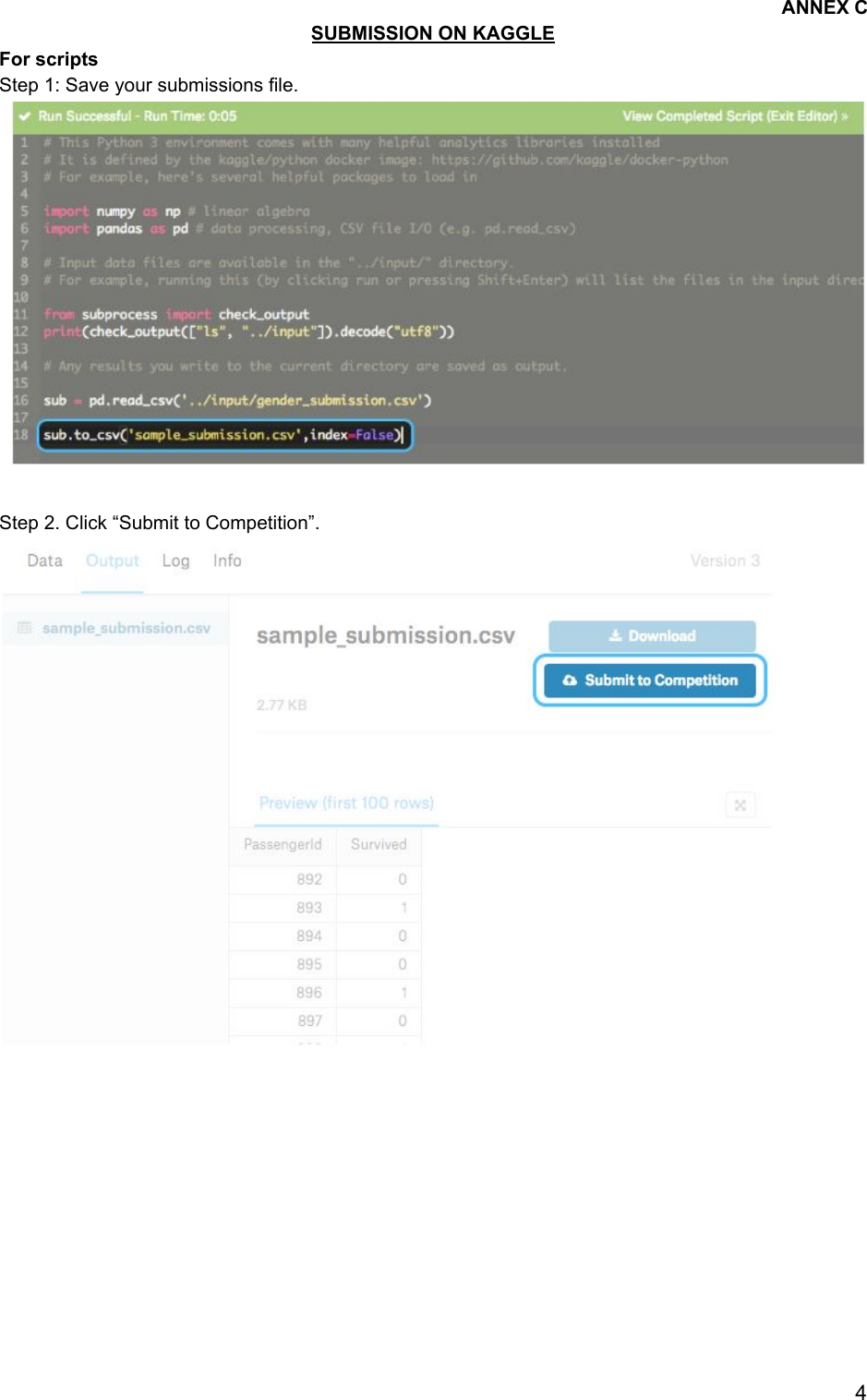Click Submit to Competition button
Image resolution: width=867 pixels, height=1400 pixels.
pyautogui.click(x=650, y=681)
